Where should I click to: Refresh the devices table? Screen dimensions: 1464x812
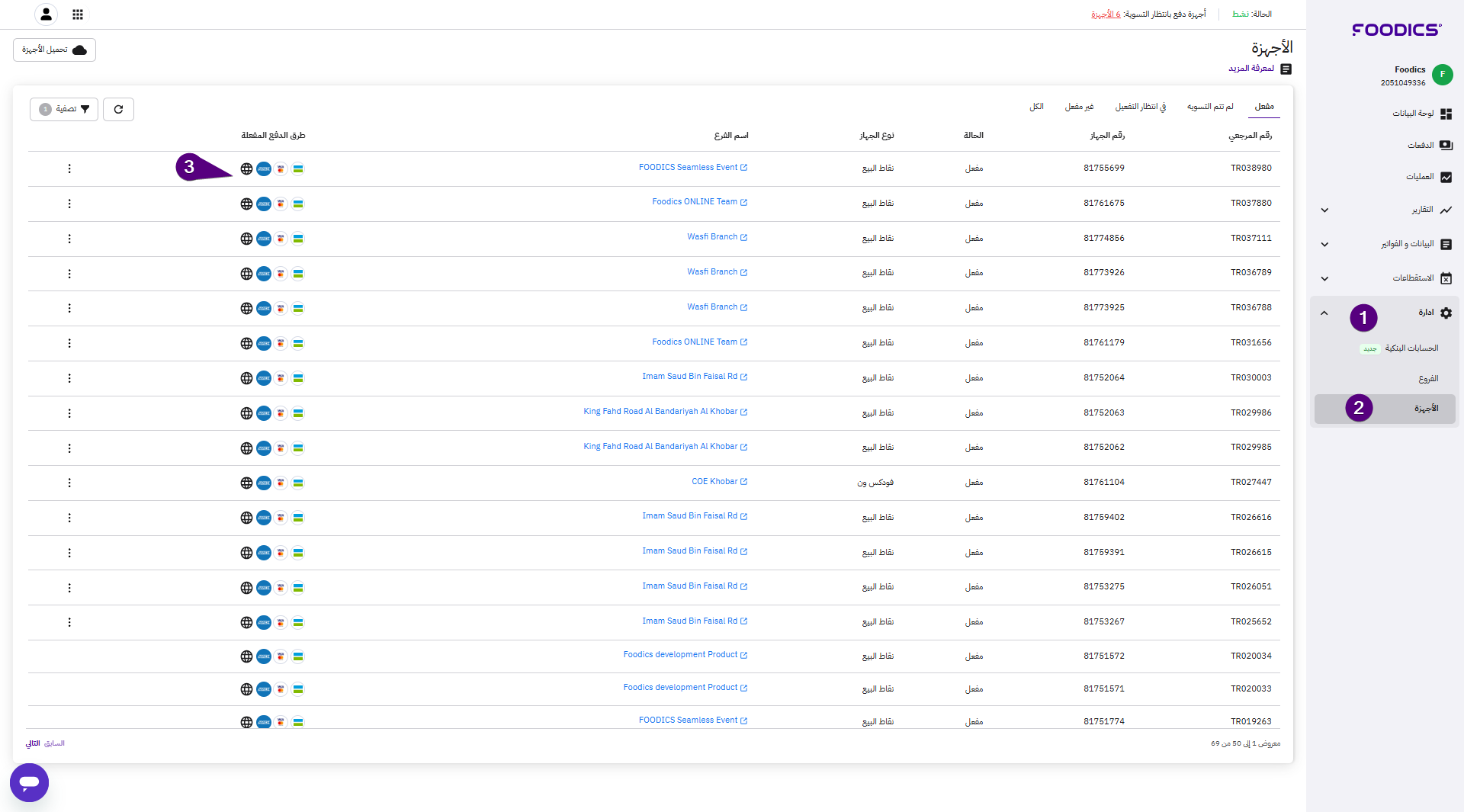[x=118, y=109]
